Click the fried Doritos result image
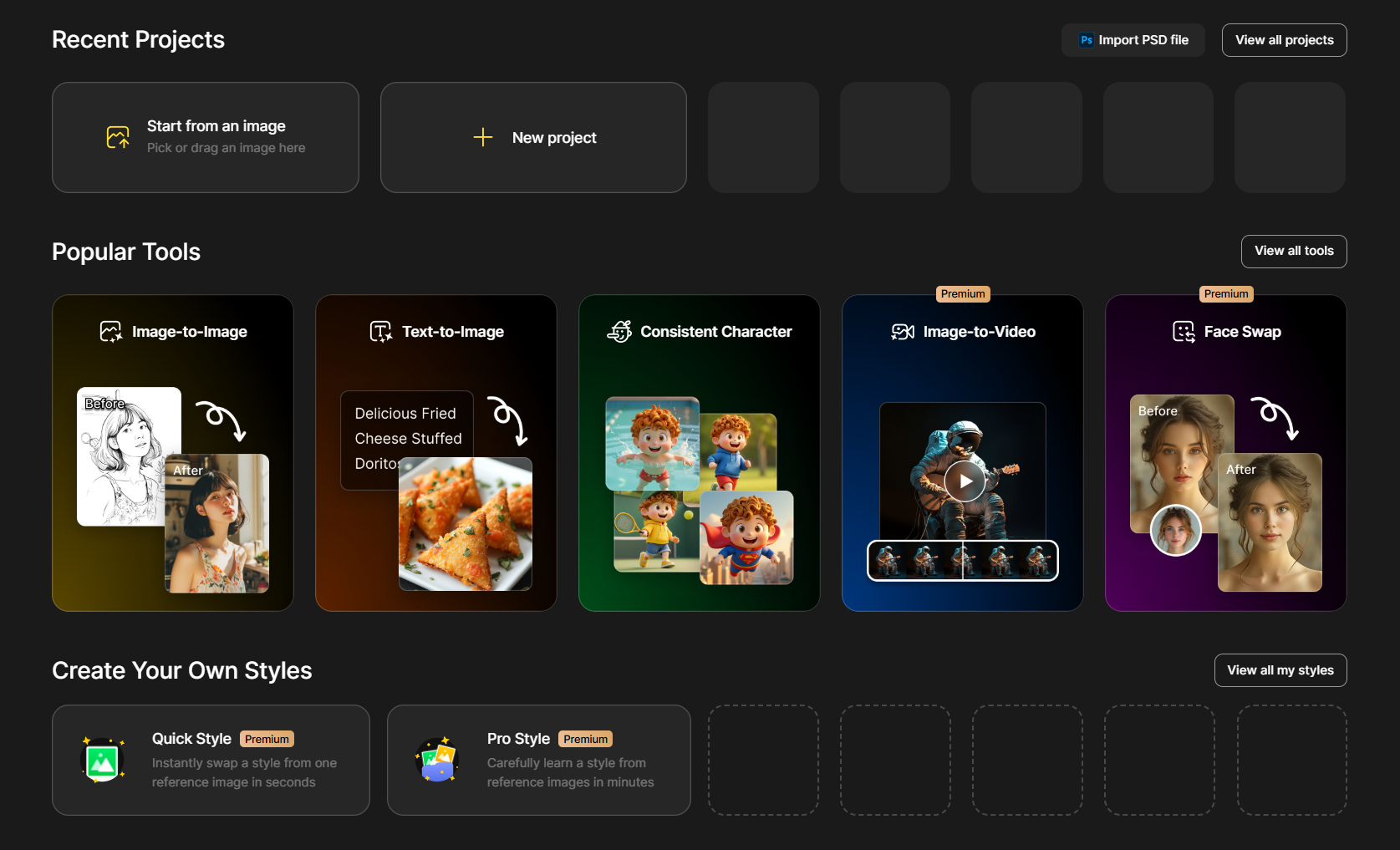Viewport: 1400px width, 850px height. click(466, 524)
